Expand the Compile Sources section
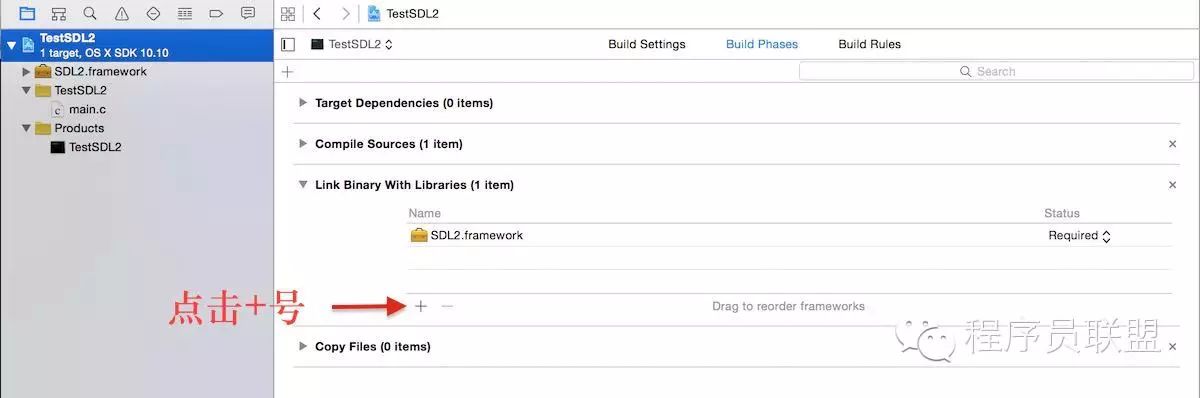 point(303,143)
